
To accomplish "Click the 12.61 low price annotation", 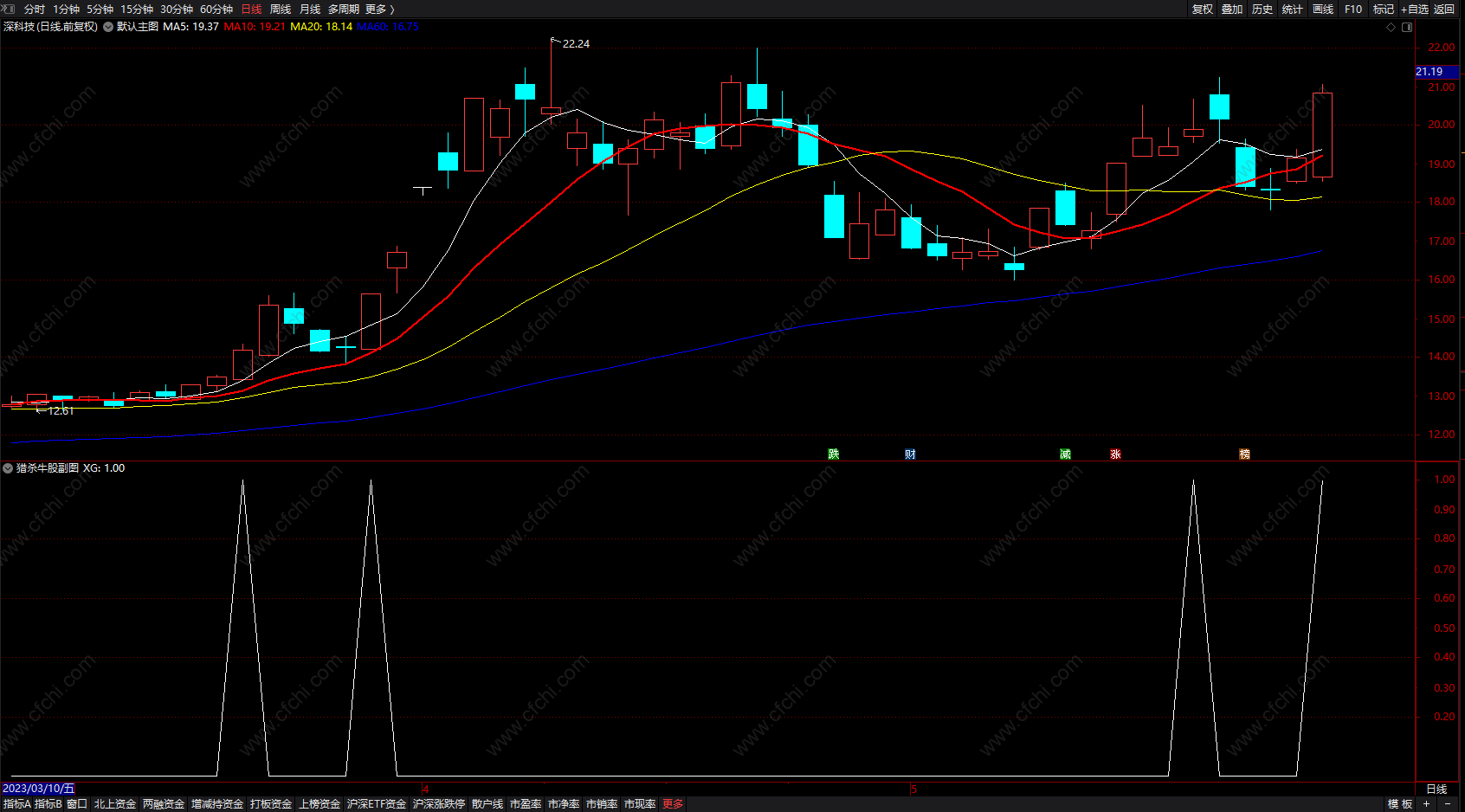I will click(61, 411).
